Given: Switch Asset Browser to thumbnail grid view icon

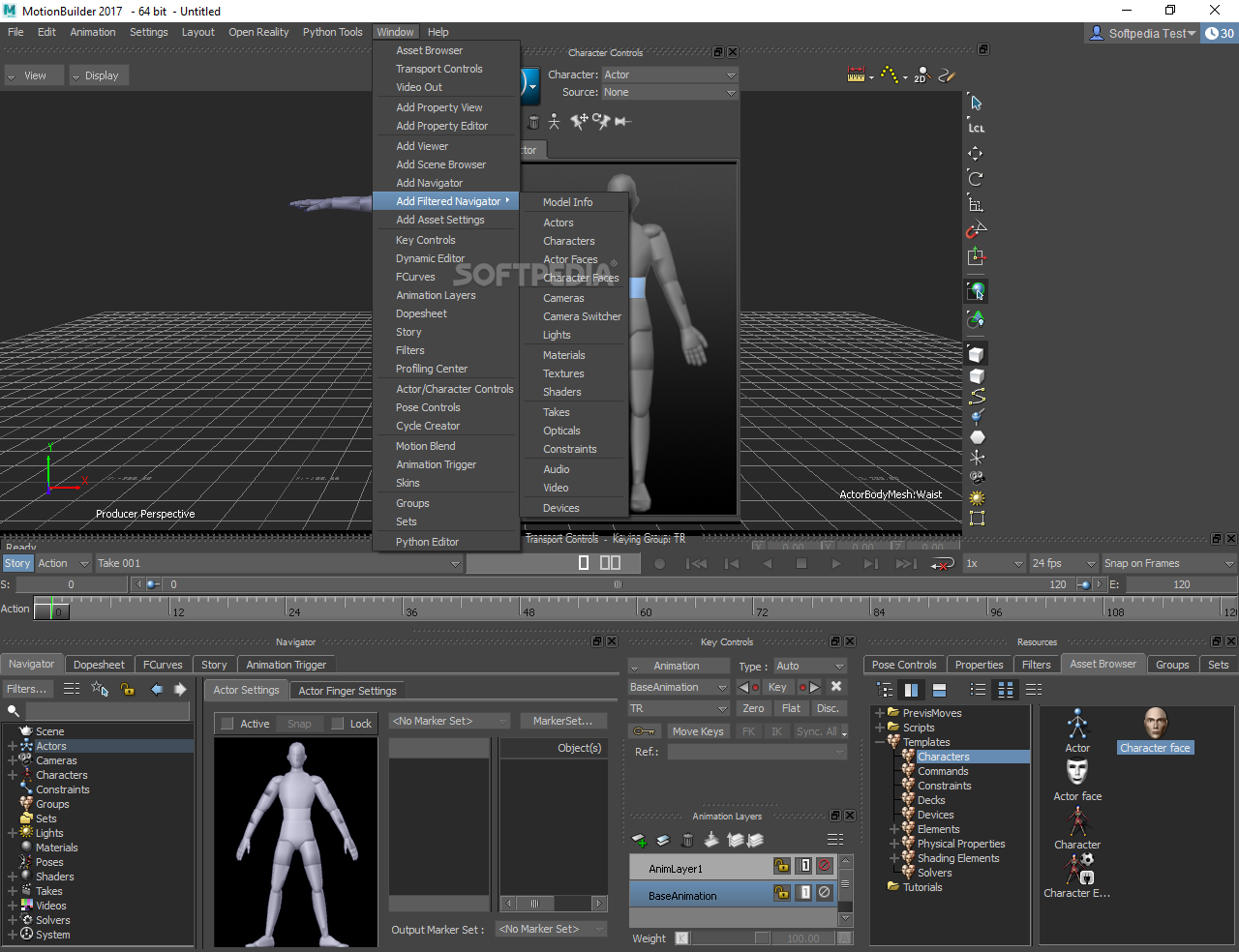Looking at the screenshot, I should click(x=1006, y=690).
